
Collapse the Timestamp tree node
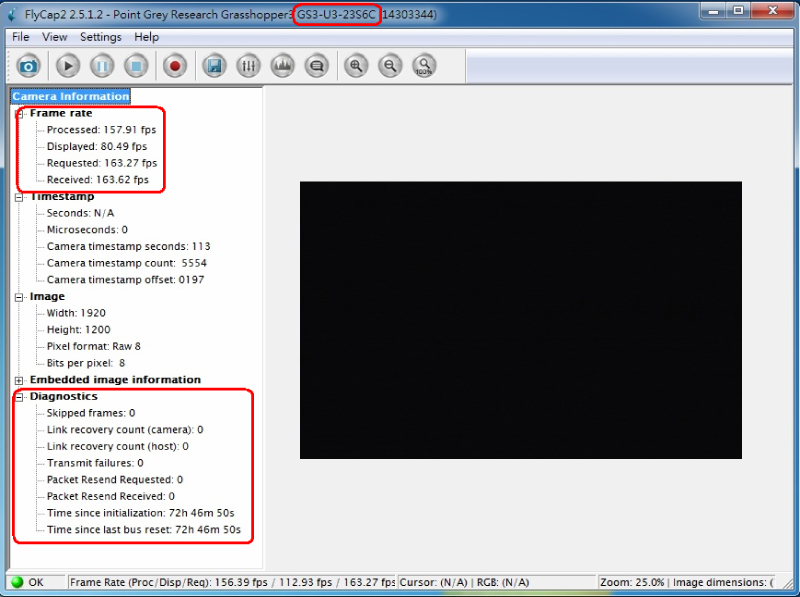(x=19, y=197)
